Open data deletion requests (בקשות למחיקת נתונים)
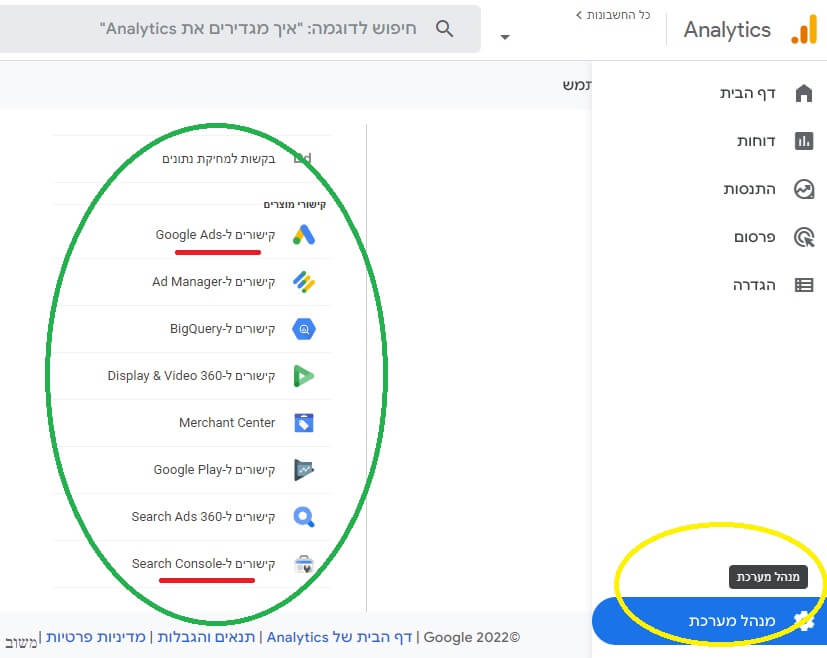 coord(218,159)
